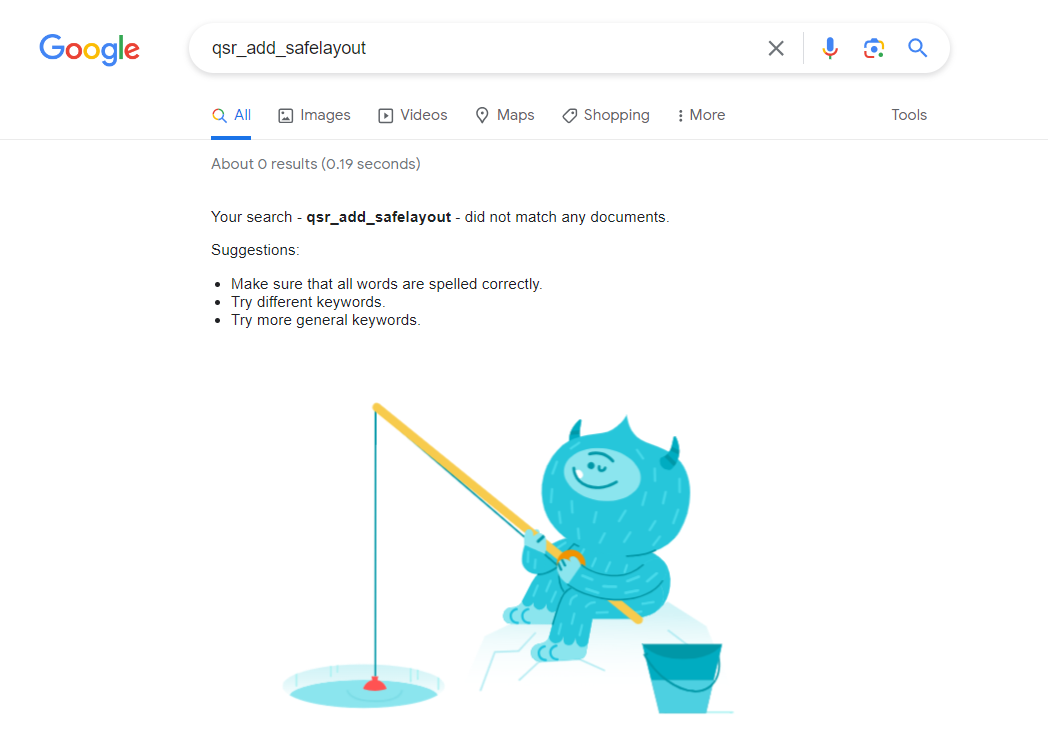Open Google Lens image search icon

point(874,48)
